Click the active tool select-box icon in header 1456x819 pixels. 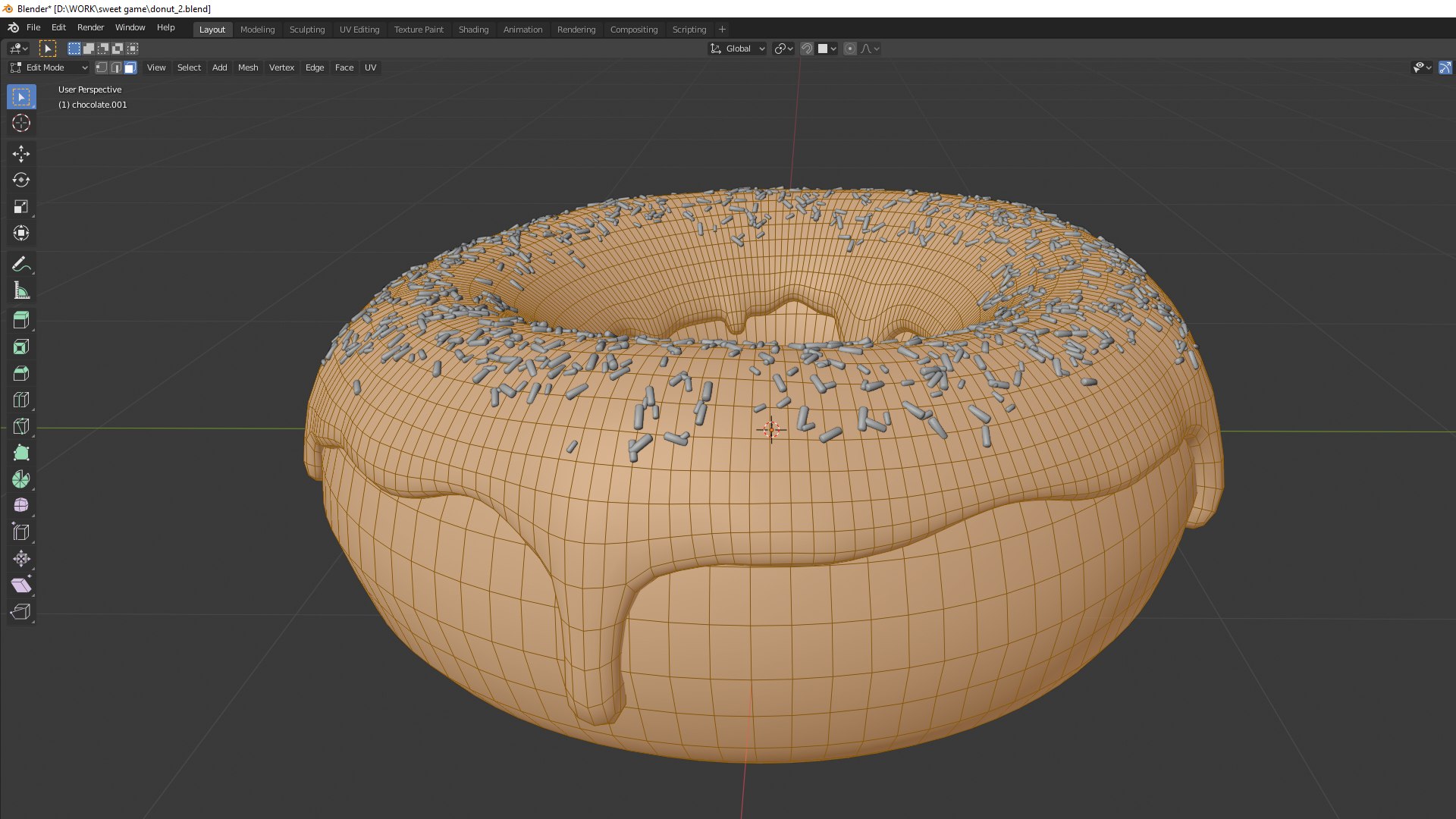(48, 49)
